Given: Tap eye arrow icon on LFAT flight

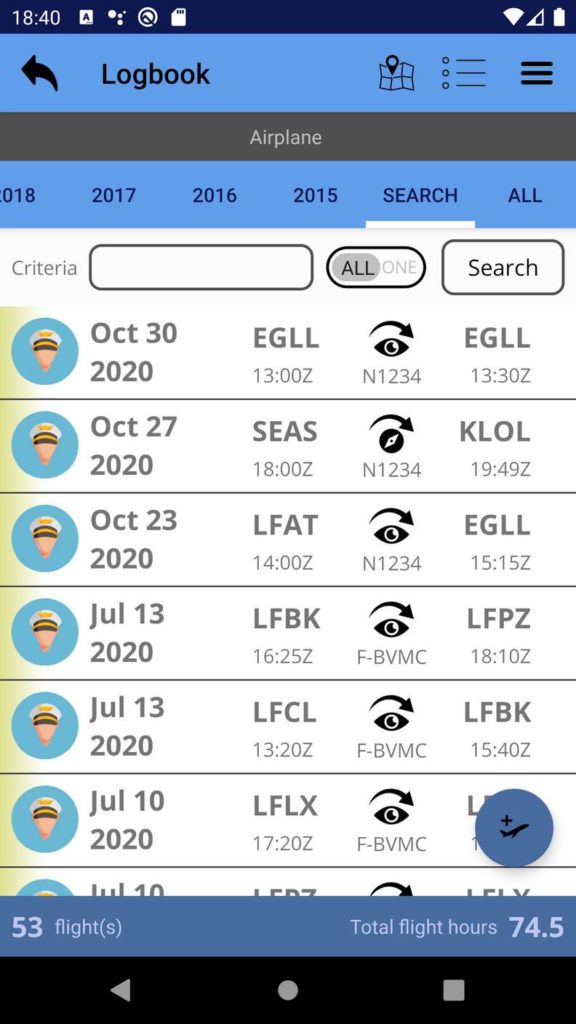Looking at the screenshot, I should [391, 526].
